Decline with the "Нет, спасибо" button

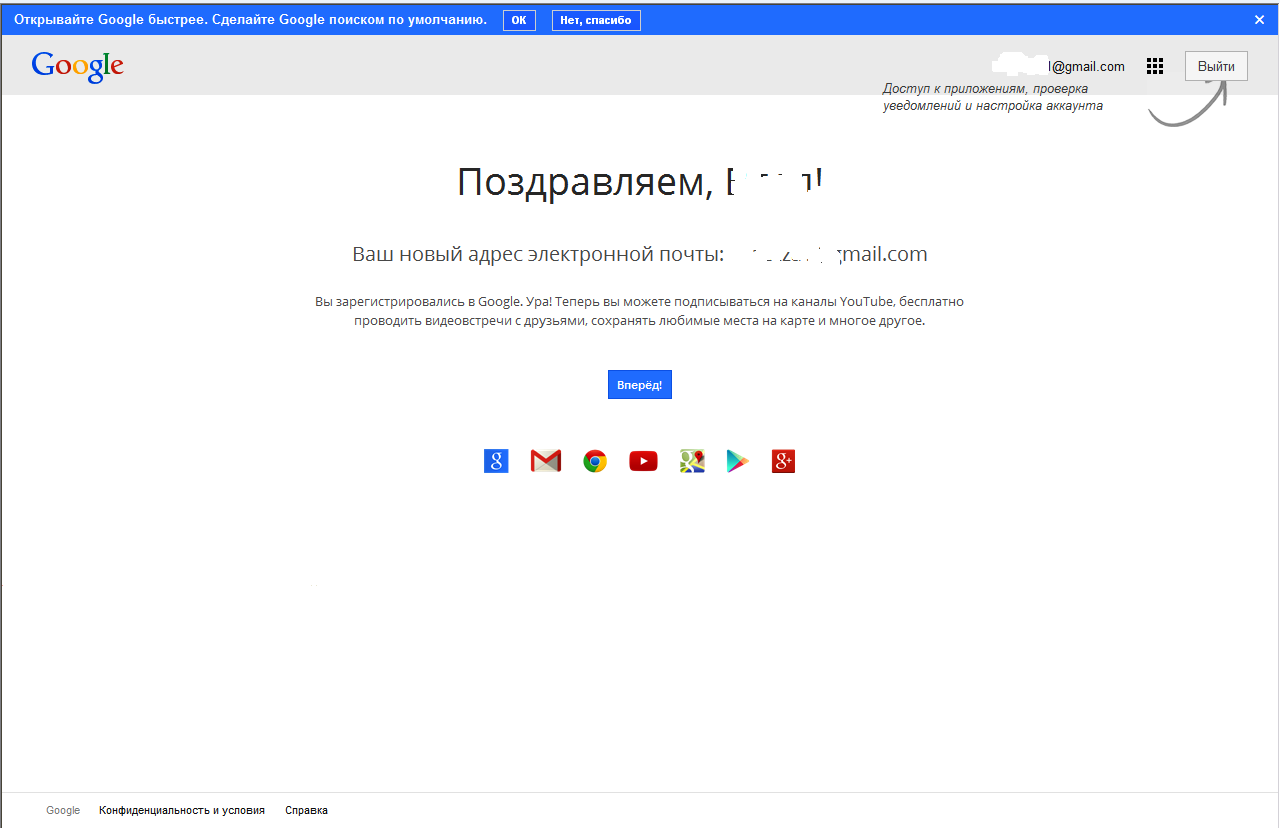coord(596,20)
